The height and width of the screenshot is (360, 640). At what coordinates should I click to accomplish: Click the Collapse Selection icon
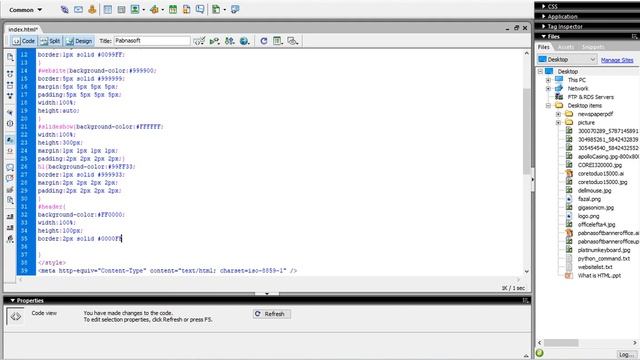(x=10, y=85)
